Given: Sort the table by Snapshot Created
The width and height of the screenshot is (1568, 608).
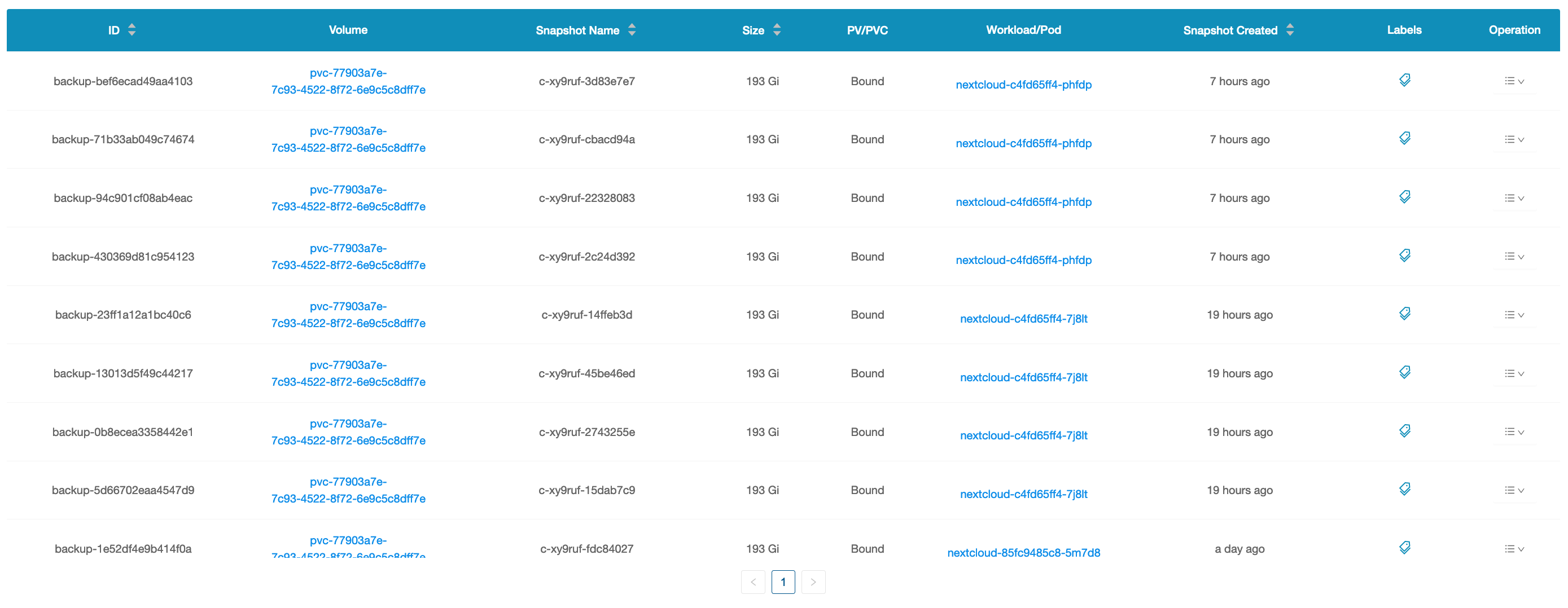Looking at the screenshot, I should coord(1290,29).
